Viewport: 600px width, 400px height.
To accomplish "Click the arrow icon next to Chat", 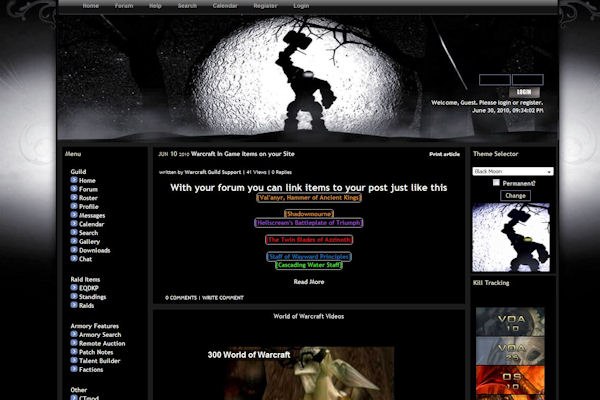I will (x=74, y=259).
